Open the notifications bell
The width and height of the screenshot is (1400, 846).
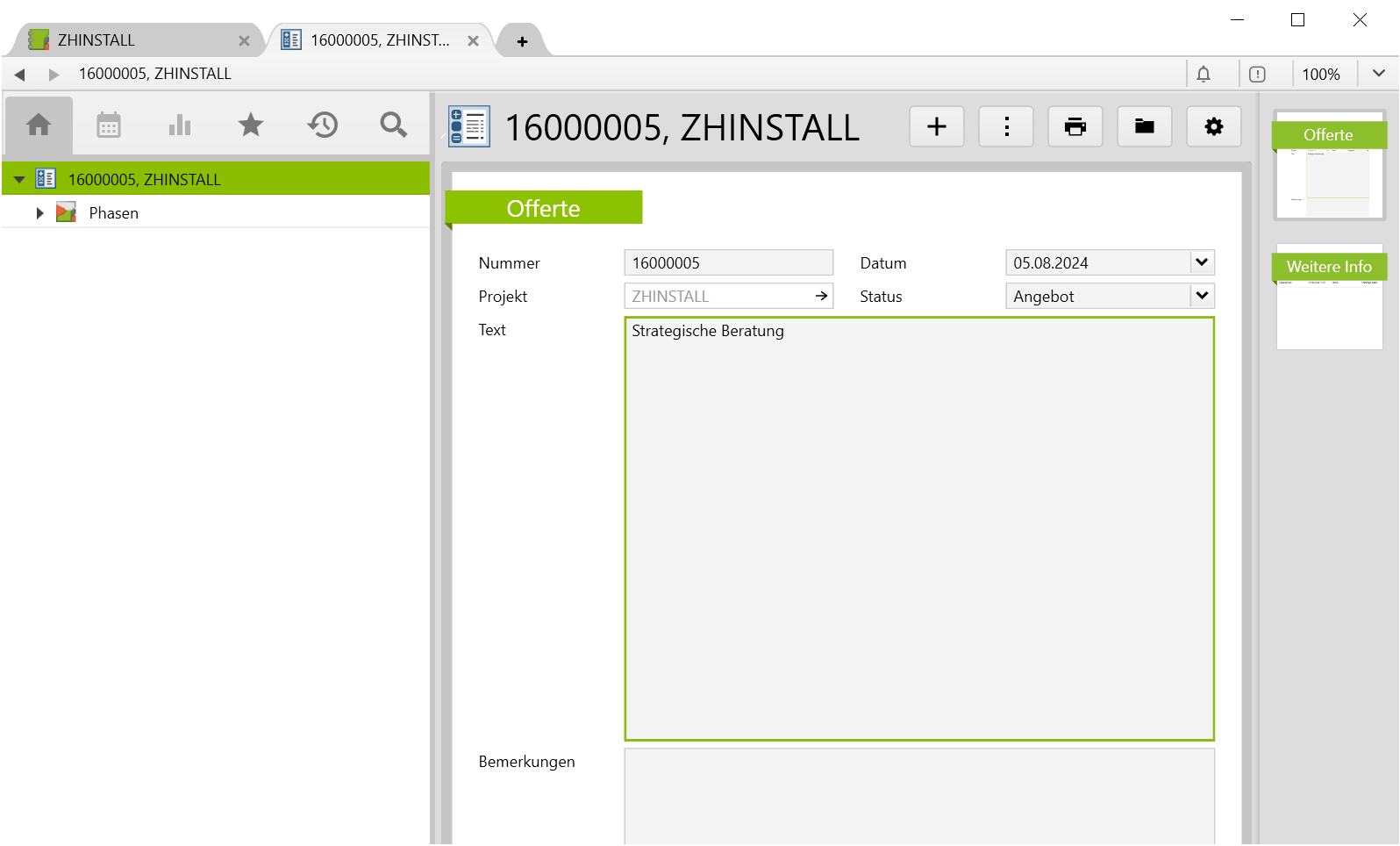point(1204,75)
